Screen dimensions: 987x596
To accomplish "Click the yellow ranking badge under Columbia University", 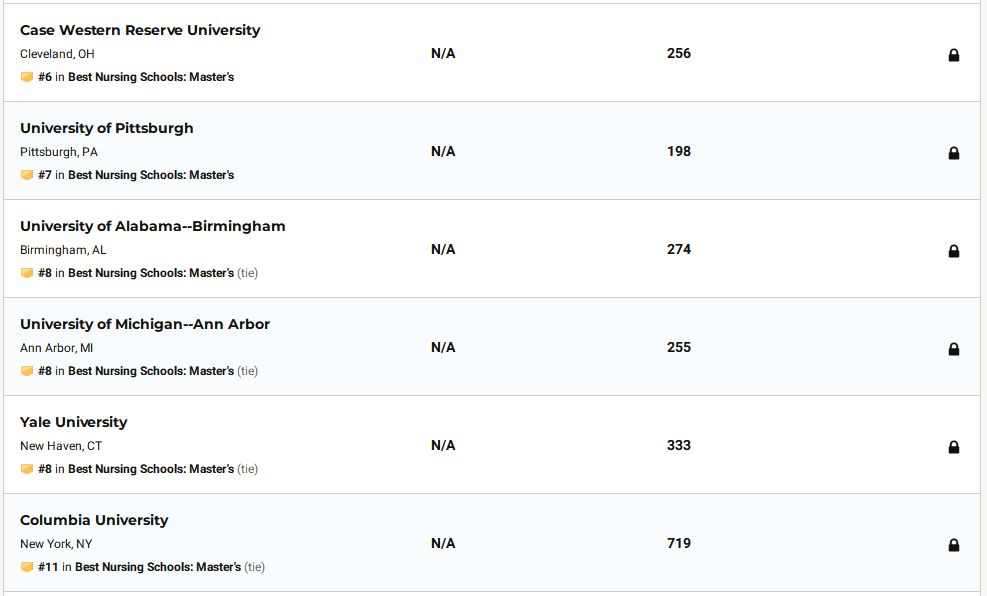I will (26, 567).
